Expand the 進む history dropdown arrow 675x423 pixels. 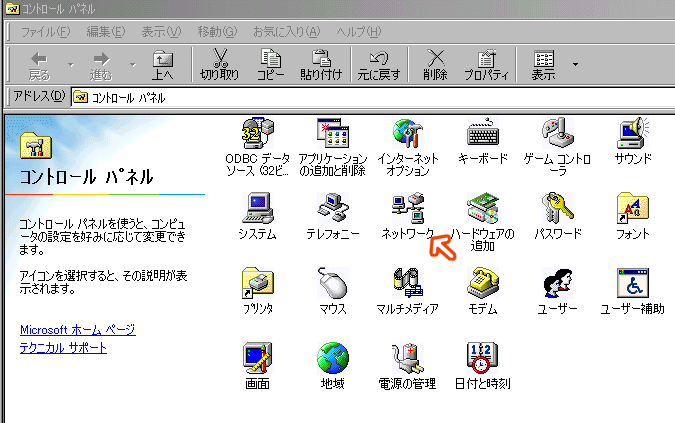(x=133, y=65)
